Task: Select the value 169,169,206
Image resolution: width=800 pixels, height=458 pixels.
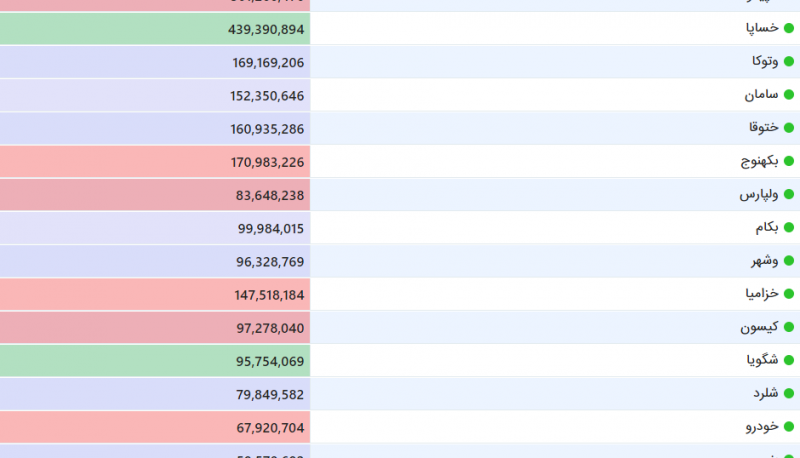Action: tap(268, 63)
